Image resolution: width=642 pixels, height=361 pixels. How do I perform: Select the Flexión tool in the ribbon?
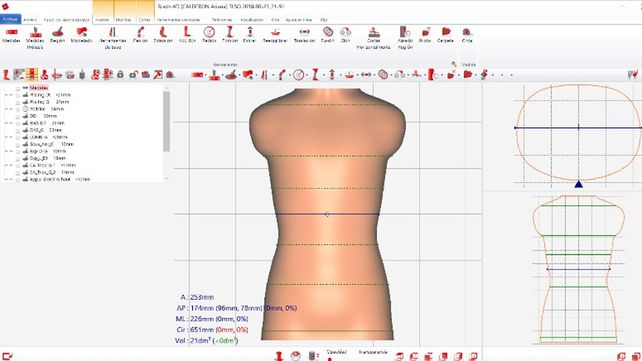tap(140, 35)
